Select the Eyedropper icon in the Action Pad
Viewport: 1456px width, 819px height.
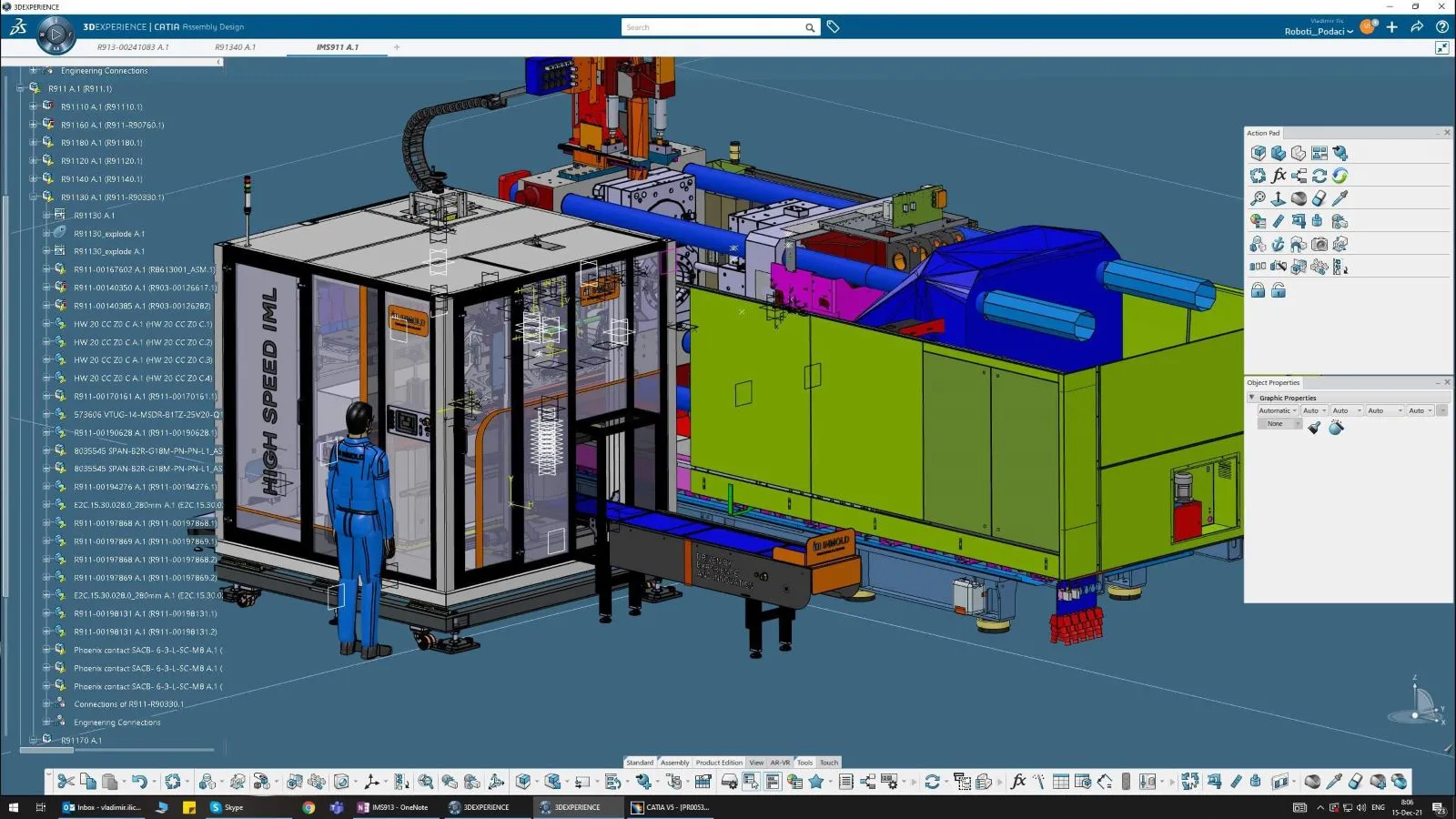pyautogui.click(x=1340, y=197)
